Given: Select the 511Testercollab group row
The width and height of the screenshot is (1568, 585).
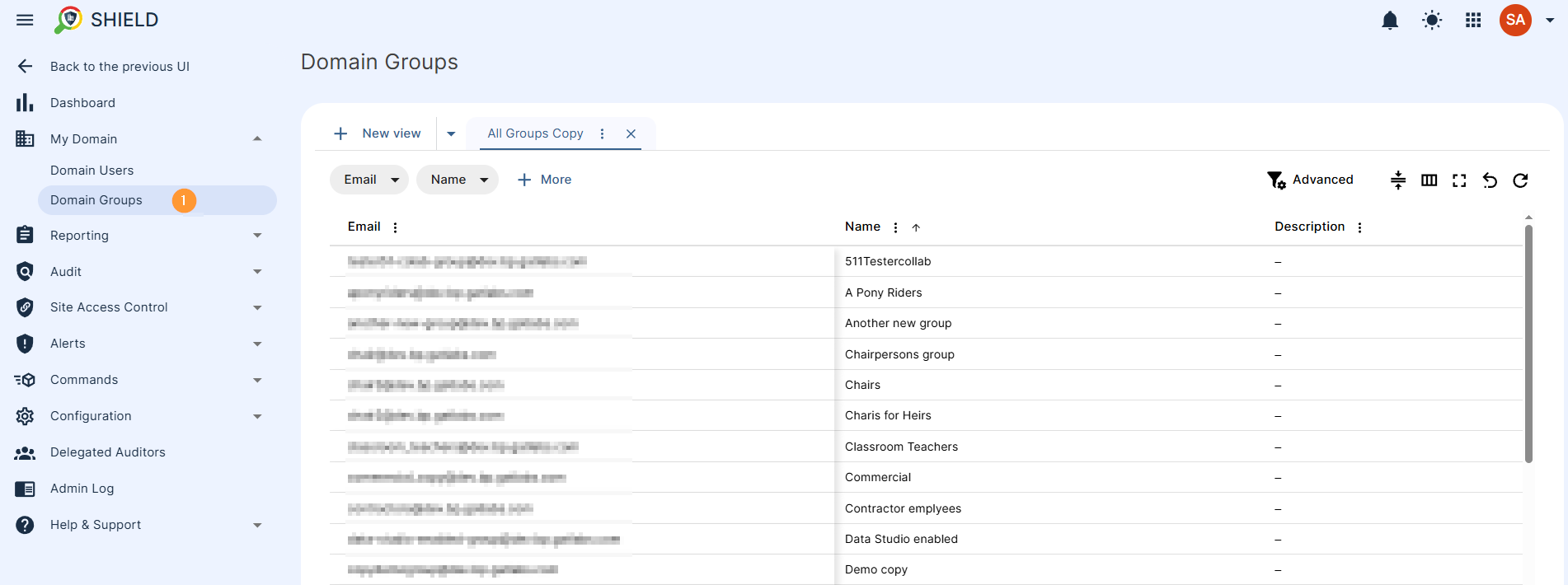Looking at the screenshot, I should pyautogui.click(x=926, y=261).
